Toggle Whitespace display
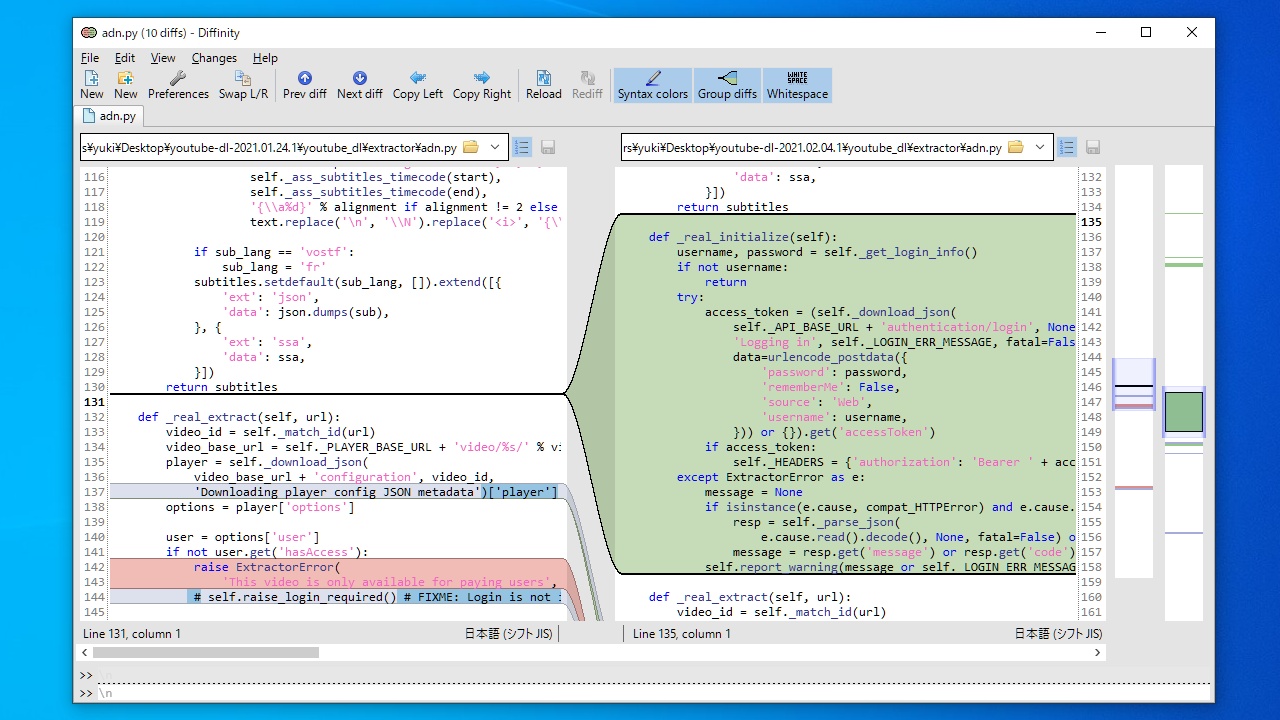Viewport: 1280px width, 720px height. (x=797, y=85)
